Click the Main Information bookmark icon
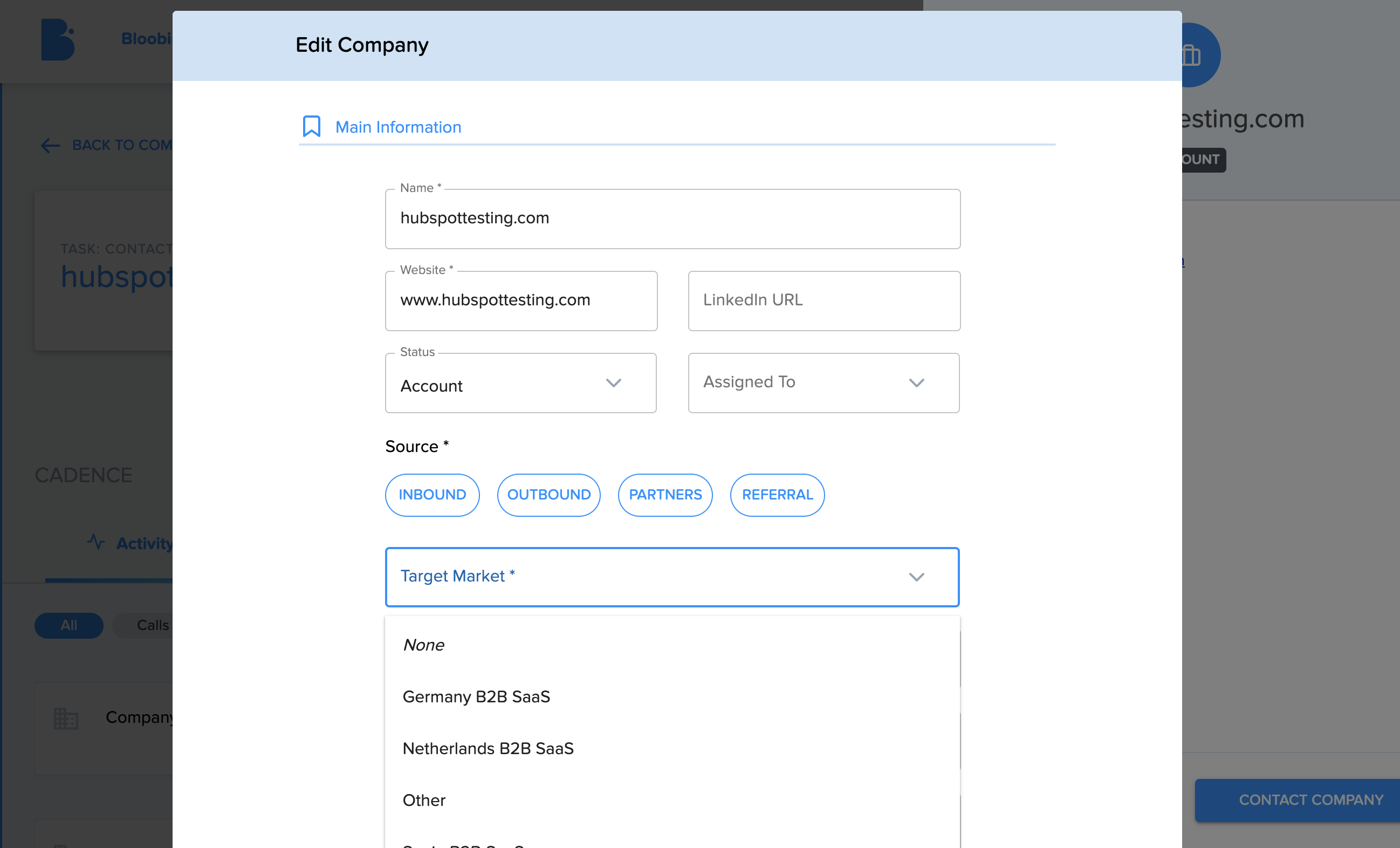 pyautogui.click(x=311, y=126)
